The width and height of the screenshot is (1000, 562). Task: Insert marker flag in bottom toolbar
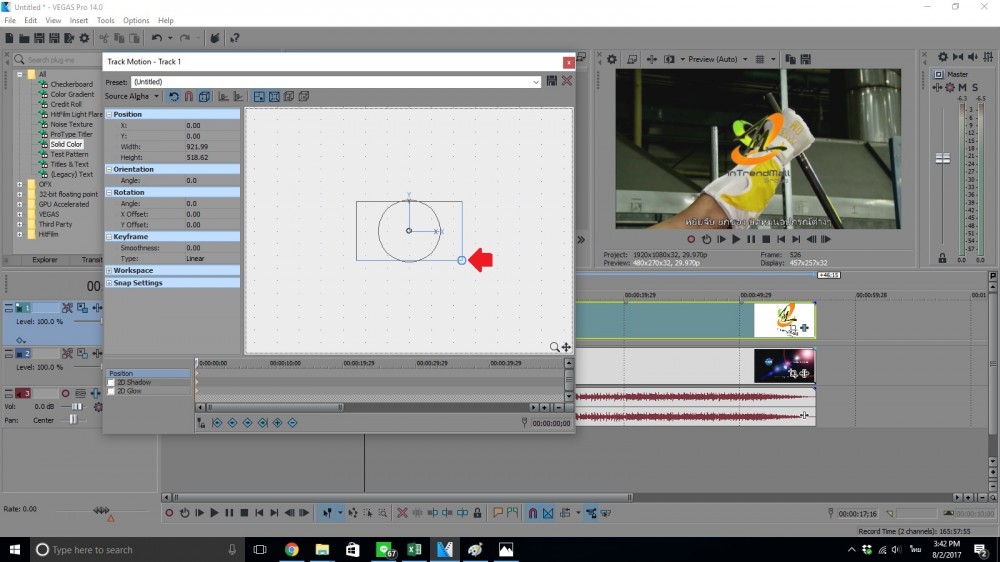tap(497, 513)
